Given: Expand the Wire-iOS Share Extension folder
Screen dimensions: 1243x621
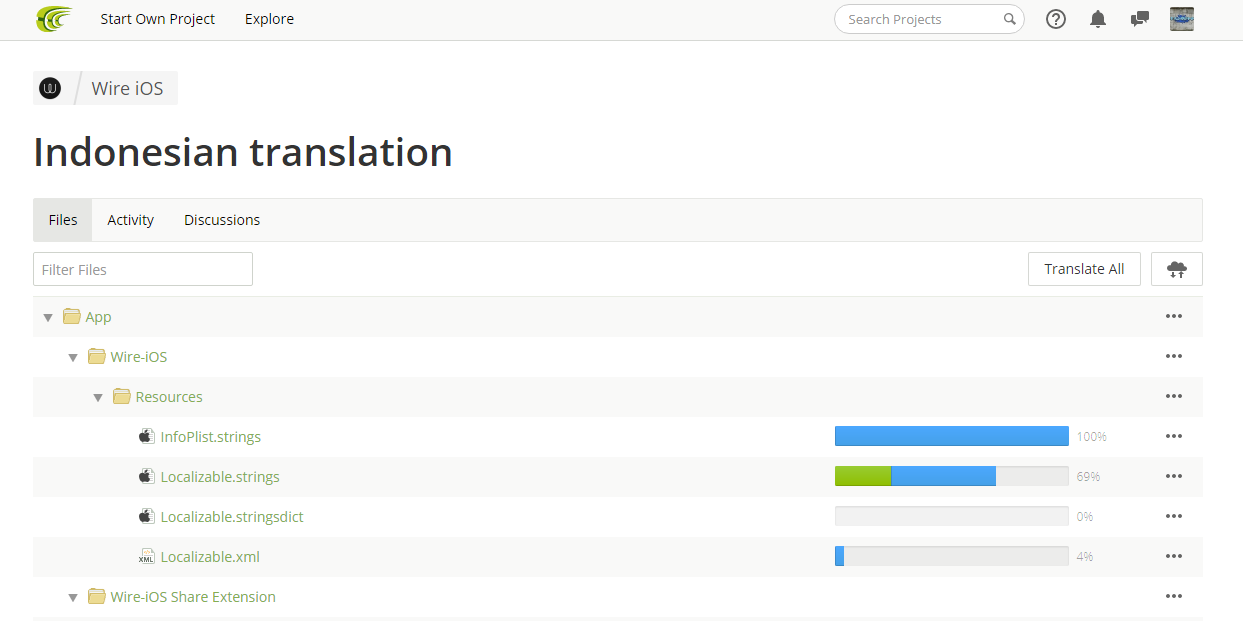Looking at the screenshot, I should 73,596.
